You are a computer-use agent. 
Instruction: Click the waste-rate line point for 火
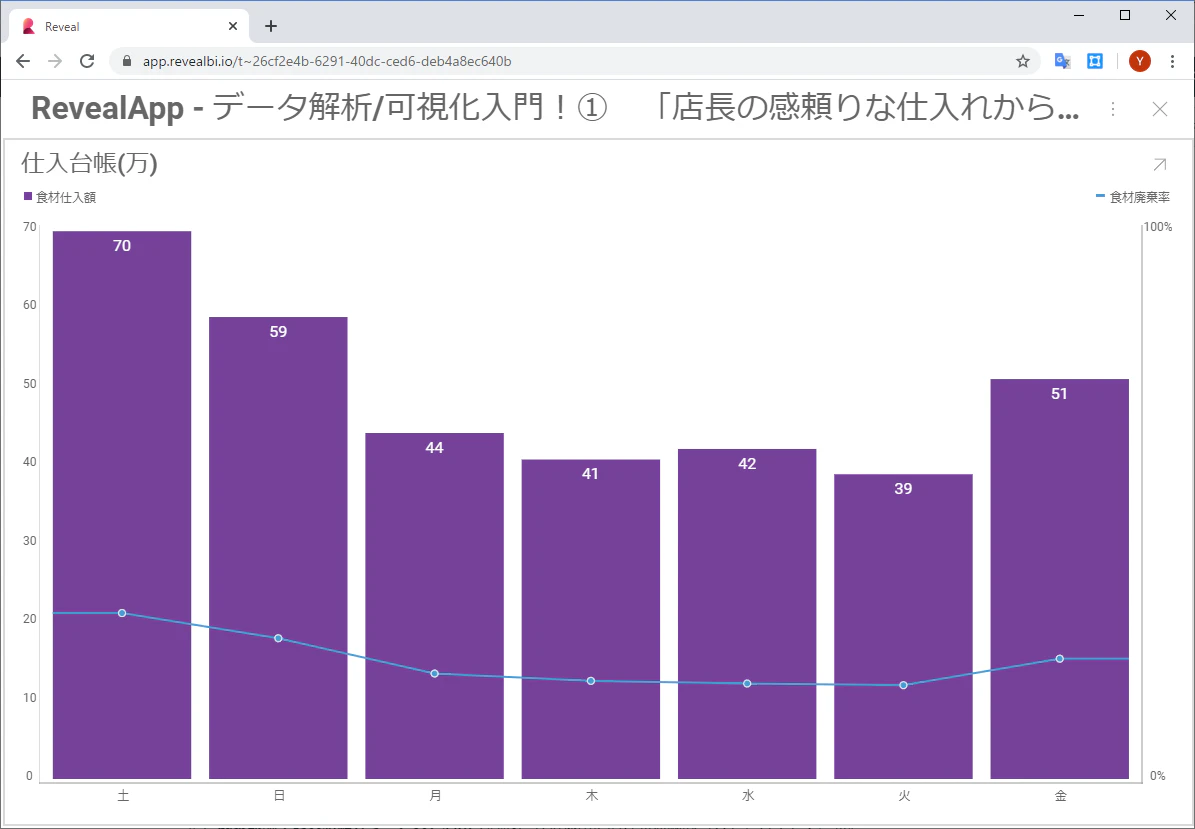click(x=903, y=685)
